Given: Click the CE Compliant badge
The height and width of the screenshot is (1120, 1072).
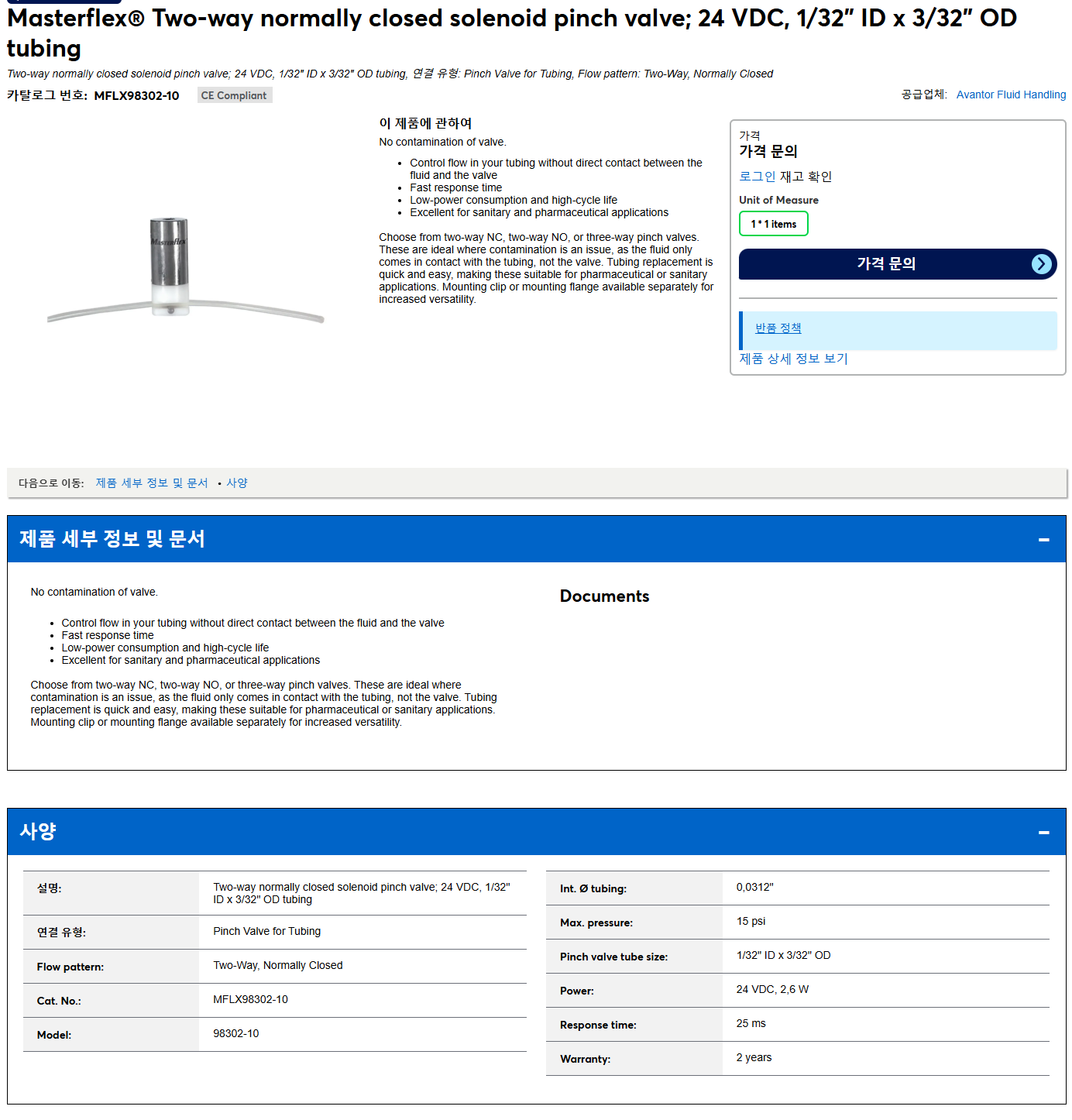Looking at the screenshot, I should pos(234,95).
